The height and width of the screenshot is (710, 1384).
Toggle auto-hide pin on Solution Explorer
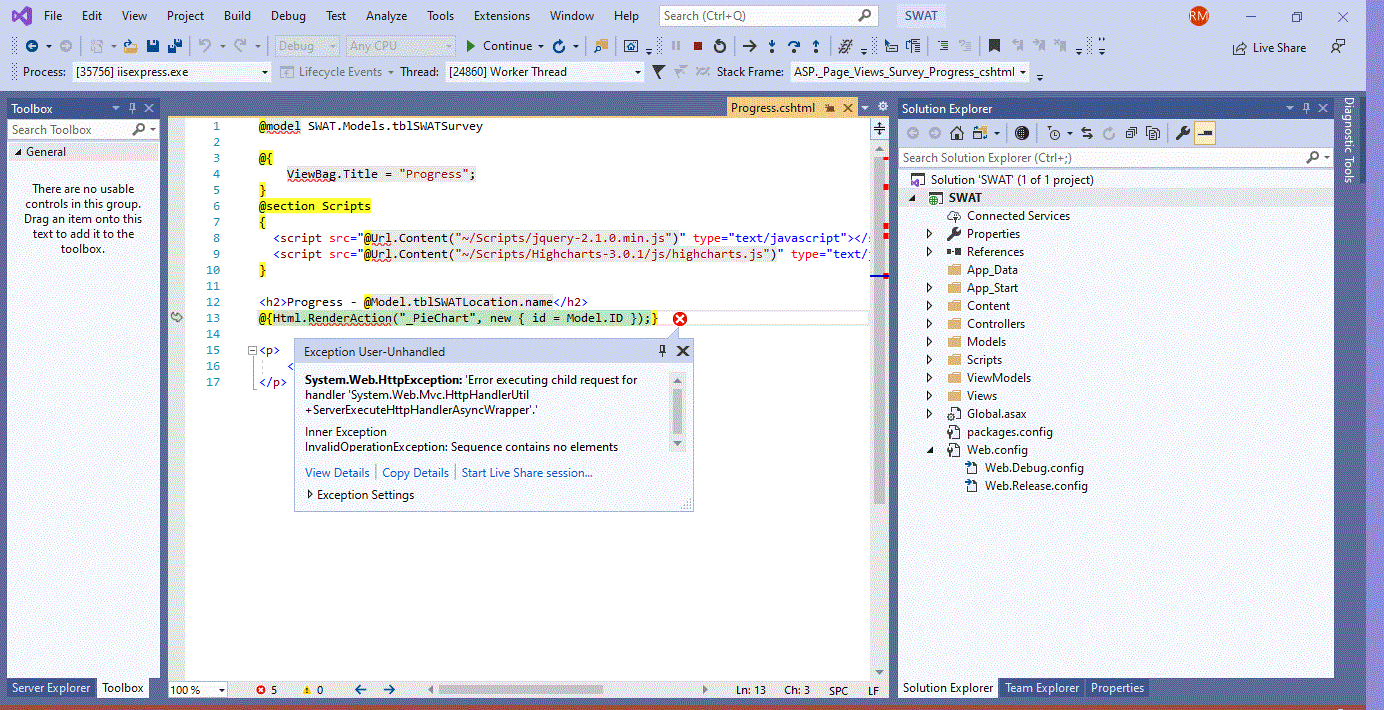pos(1308,108)
